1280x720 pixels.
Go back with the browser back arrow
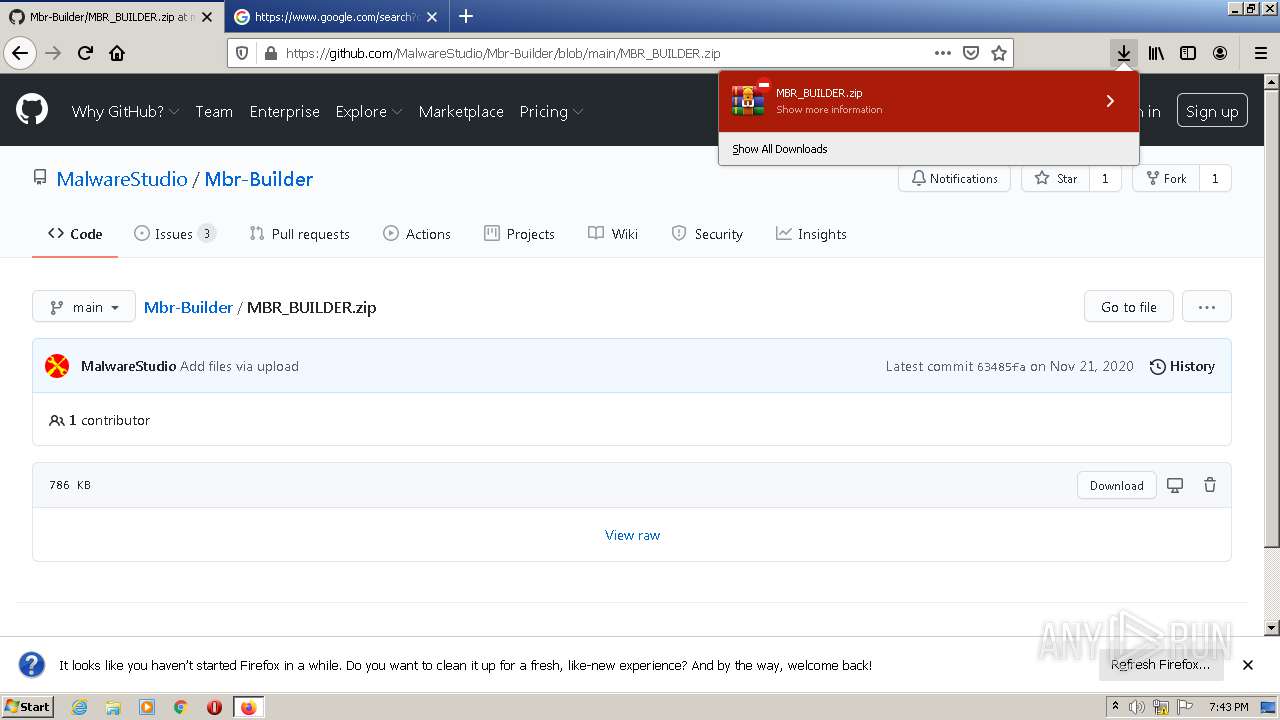[20, 53]
